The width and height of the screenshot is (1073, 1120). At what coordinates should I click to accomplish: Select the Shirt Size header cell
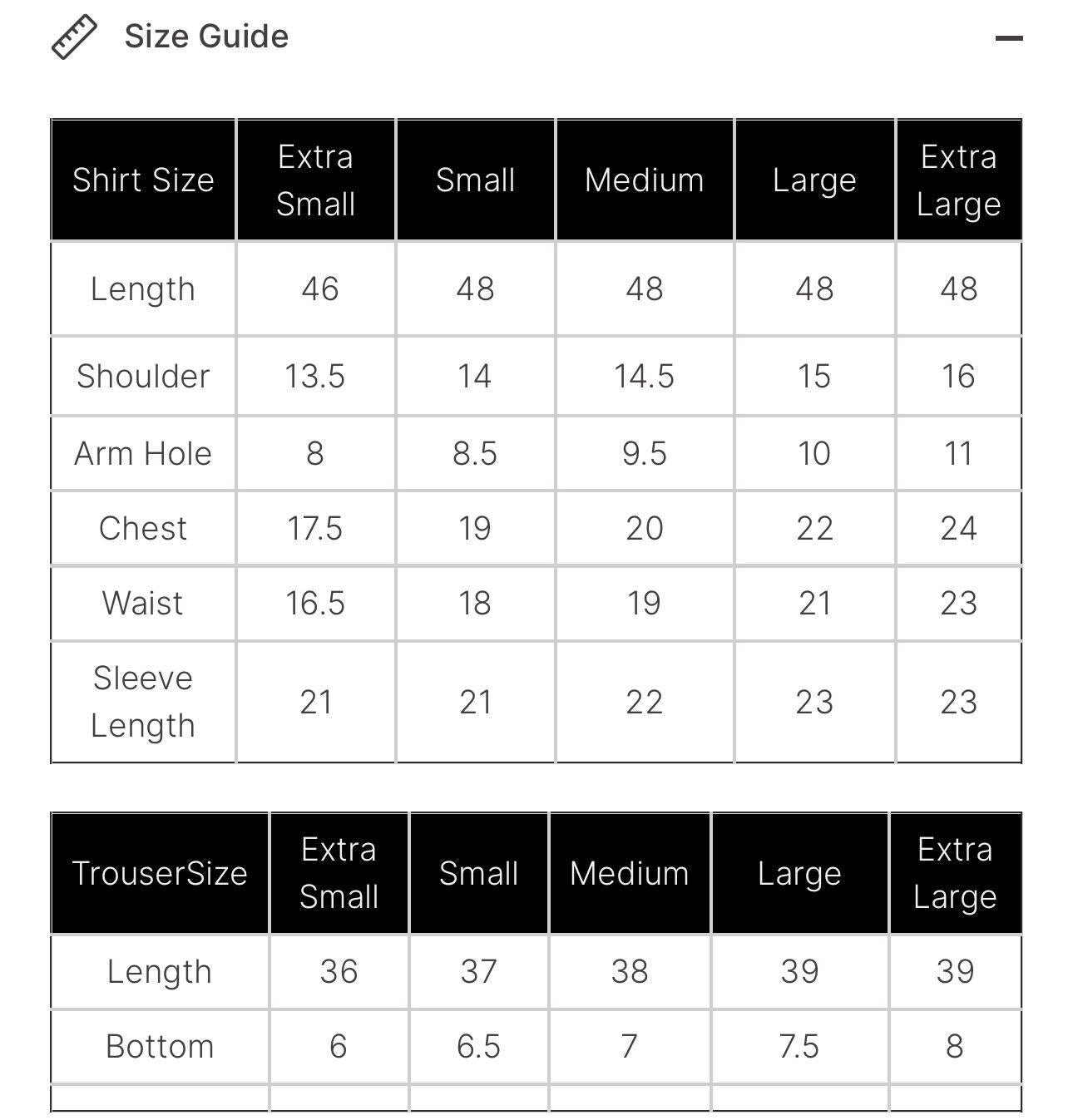click(143, 180)
